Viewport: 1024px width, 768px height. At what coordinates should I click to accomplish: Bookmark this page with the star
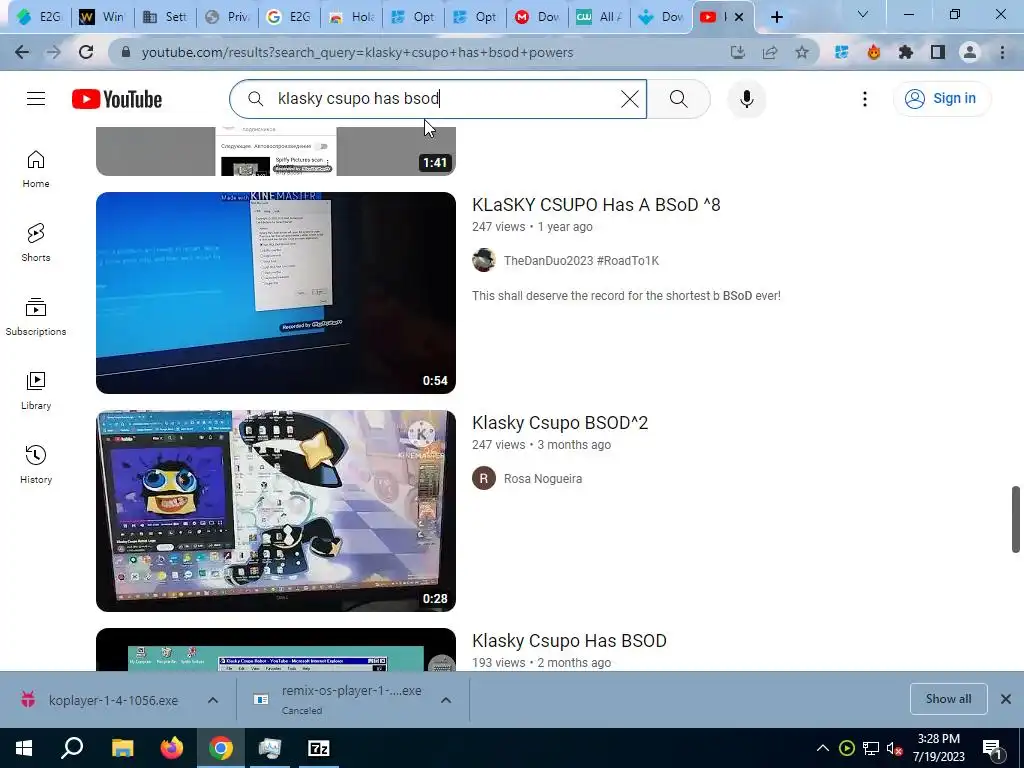coord(801,52)
